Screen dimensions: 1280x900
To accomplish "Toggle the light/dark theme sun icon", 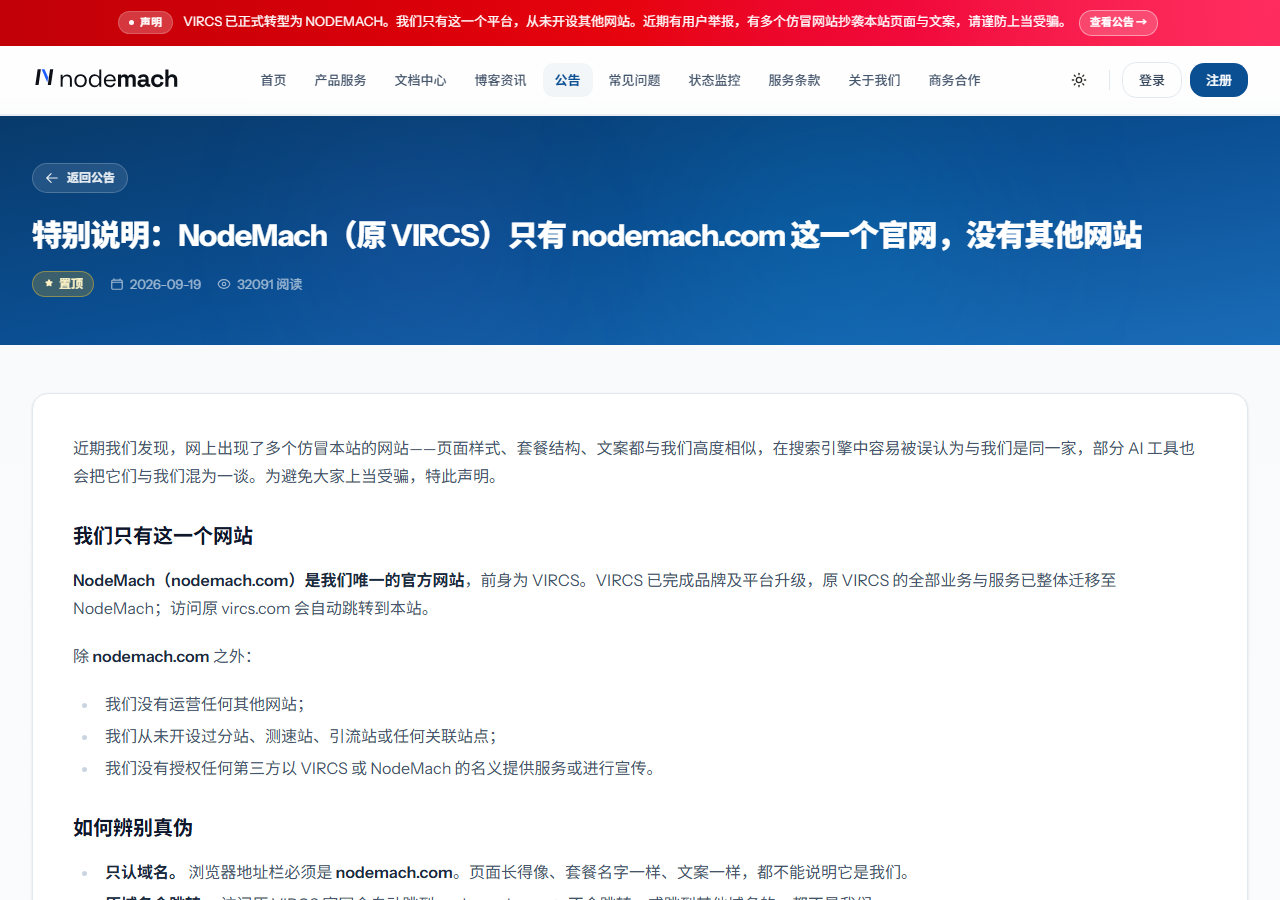I will [x=1079, y=80].
